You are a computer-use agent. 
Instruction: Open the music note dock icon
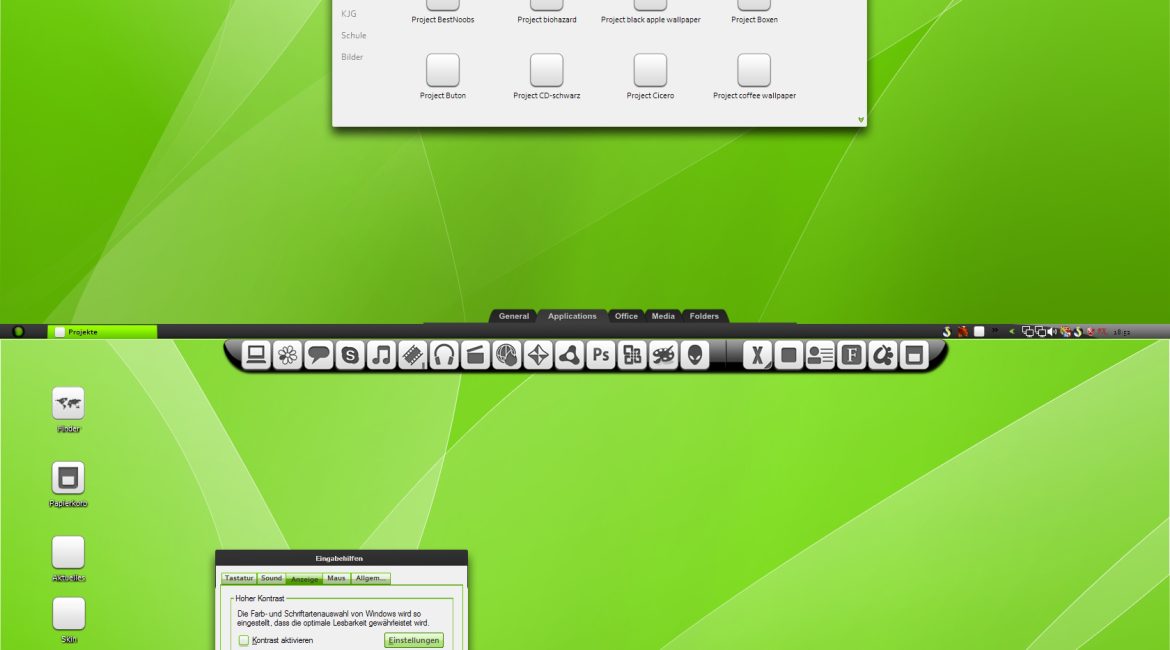pos(381,355)
